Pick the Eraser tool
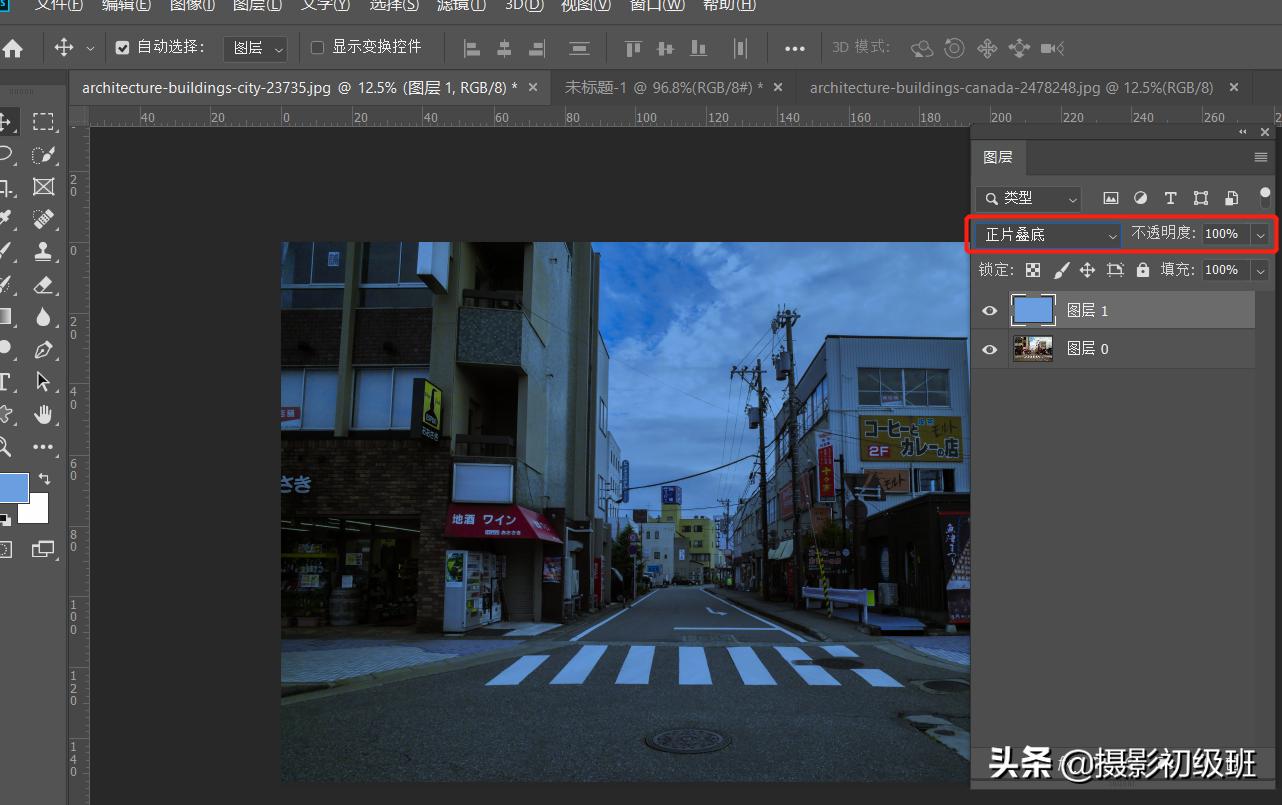1282x805 pixels. pos(43,284)
